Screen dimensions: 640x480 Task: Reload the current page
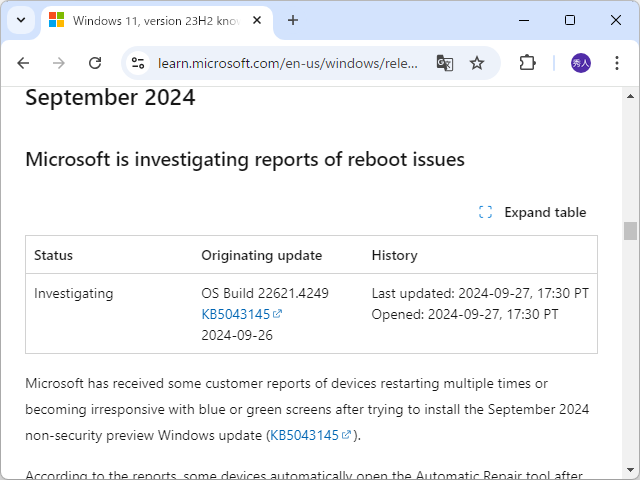(x=95, y=63)
